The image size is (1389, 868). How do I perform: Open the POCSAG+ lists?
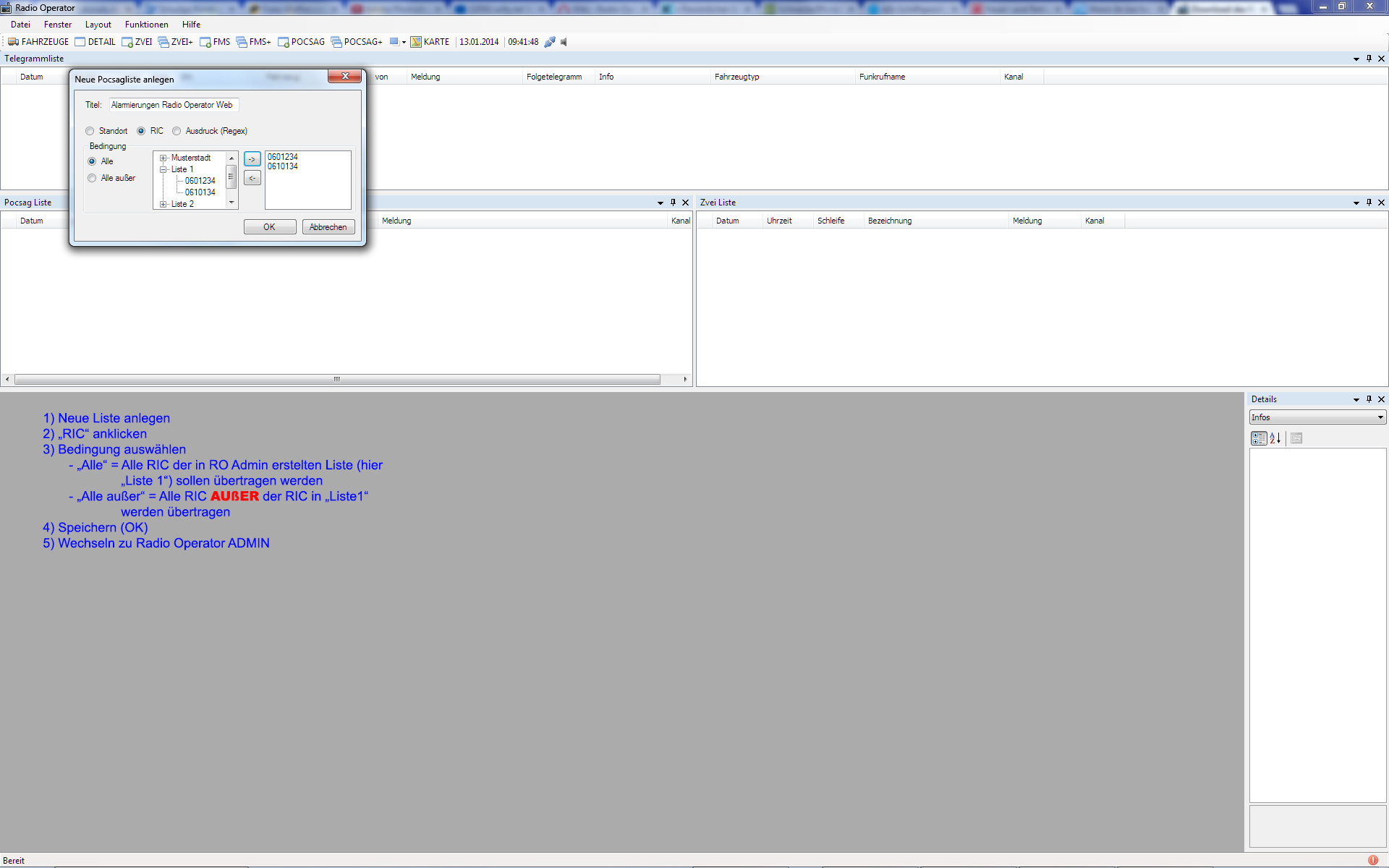coord(357,42)
